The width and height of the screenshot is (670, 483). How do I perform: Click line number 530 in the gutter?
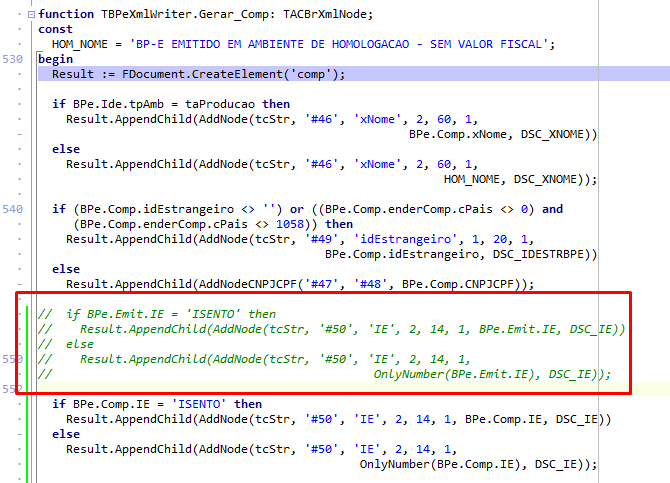click(12, 59)
